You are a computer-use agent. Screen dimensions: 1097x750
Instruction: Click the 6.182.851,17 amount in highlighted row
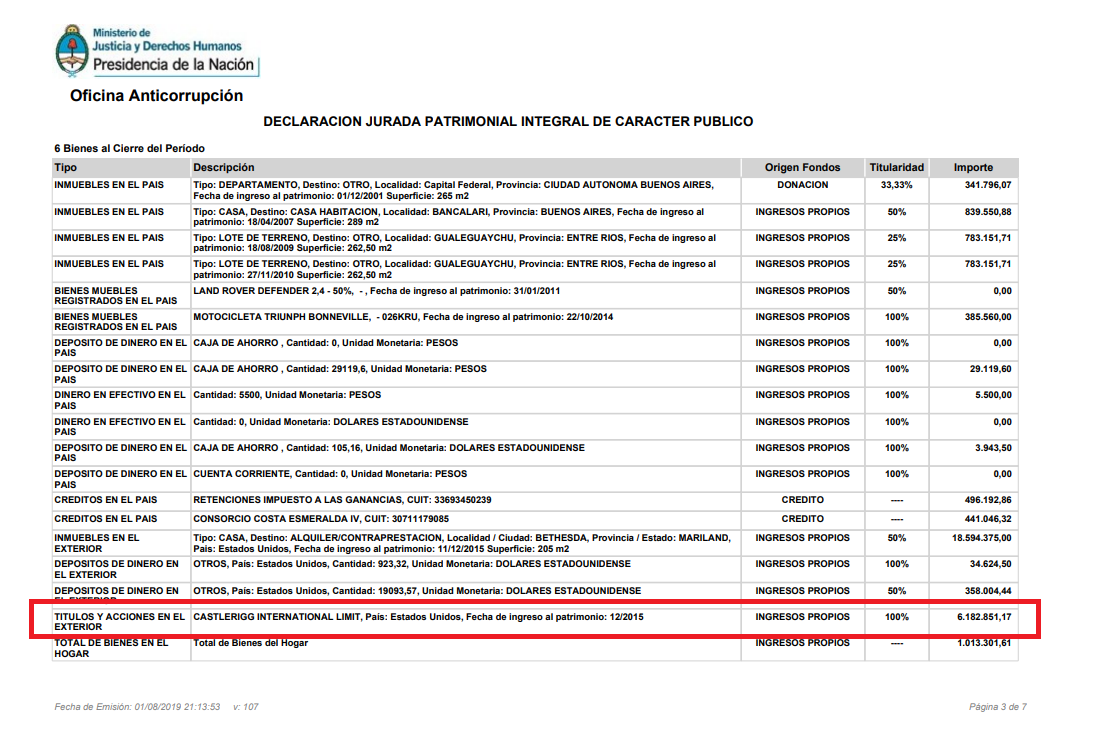pyautogui.click(x=983, y=617)
